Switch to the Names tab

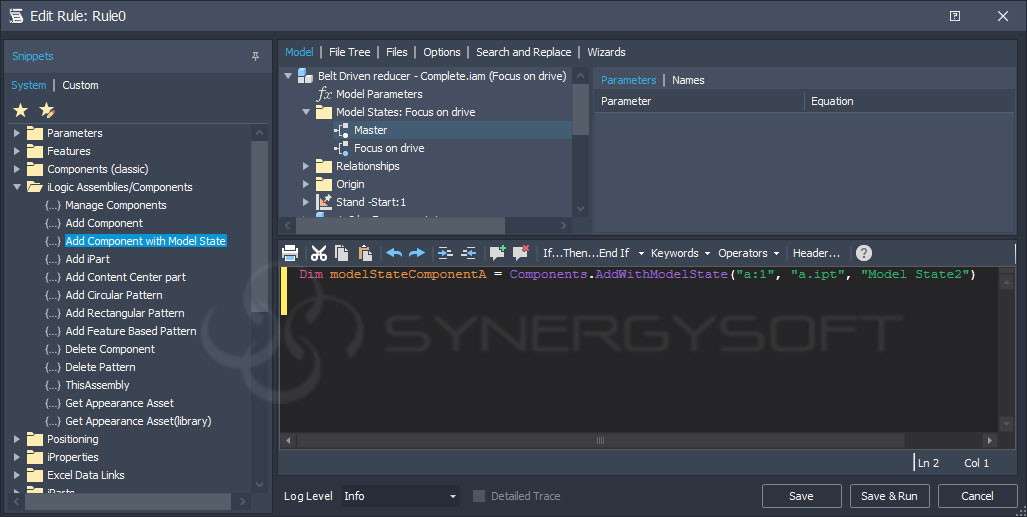tap(688, 80)
